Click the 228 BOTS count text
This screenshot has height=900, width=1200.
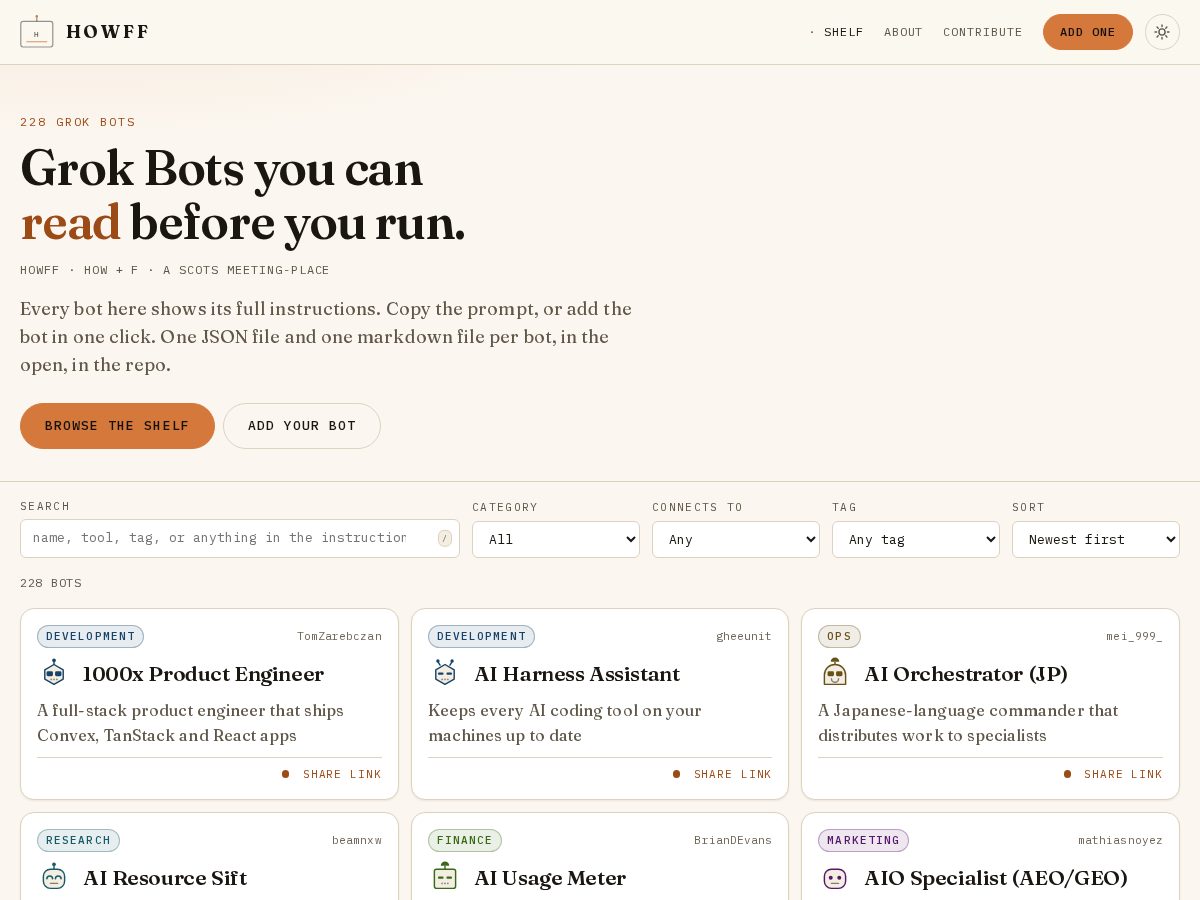(51, 583)
